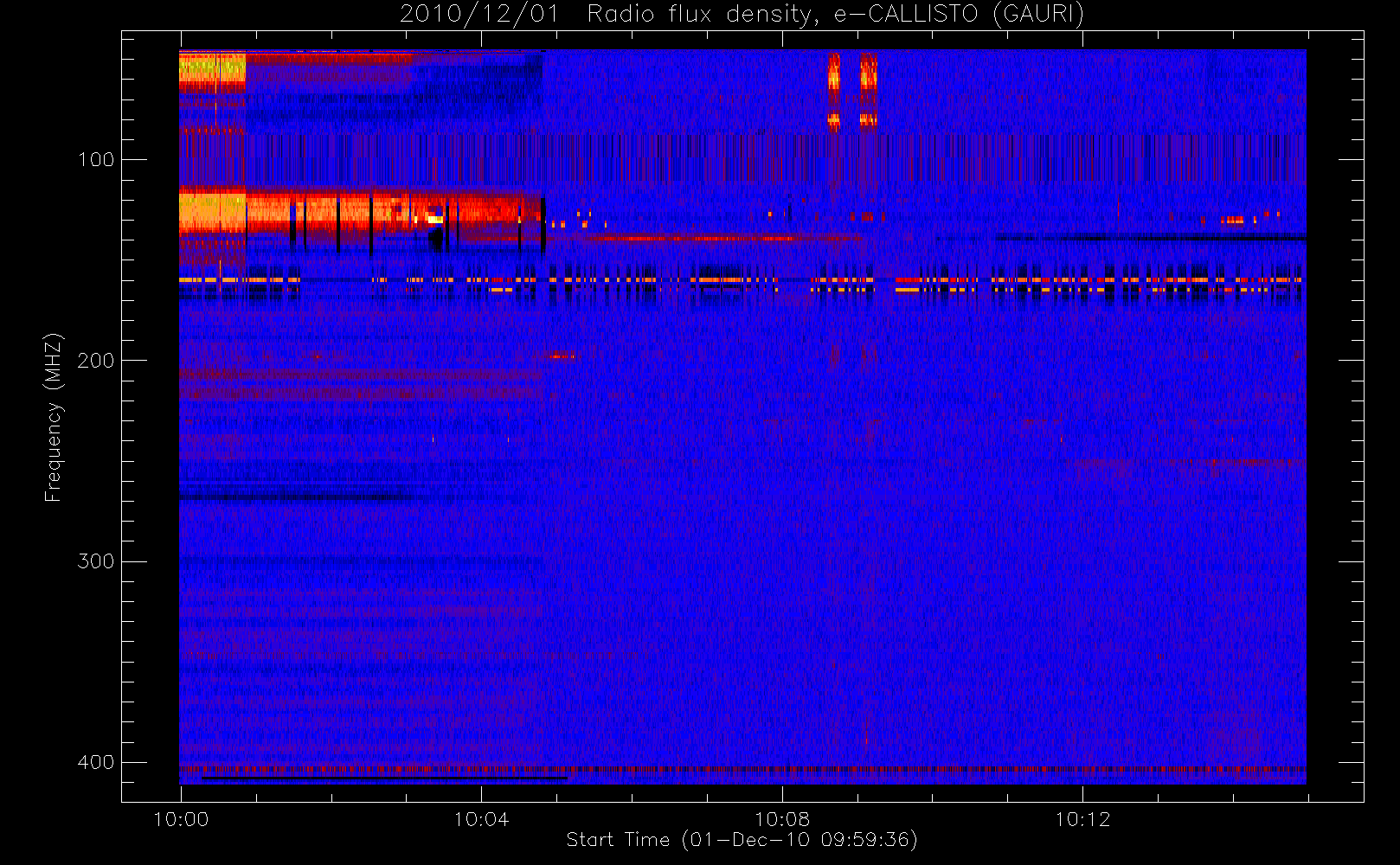Click the plot title mentioning e-CALLISTO (GAURI)
Image resolution: width=1400 pixels, height=865 pixels.
pos(742,15)
